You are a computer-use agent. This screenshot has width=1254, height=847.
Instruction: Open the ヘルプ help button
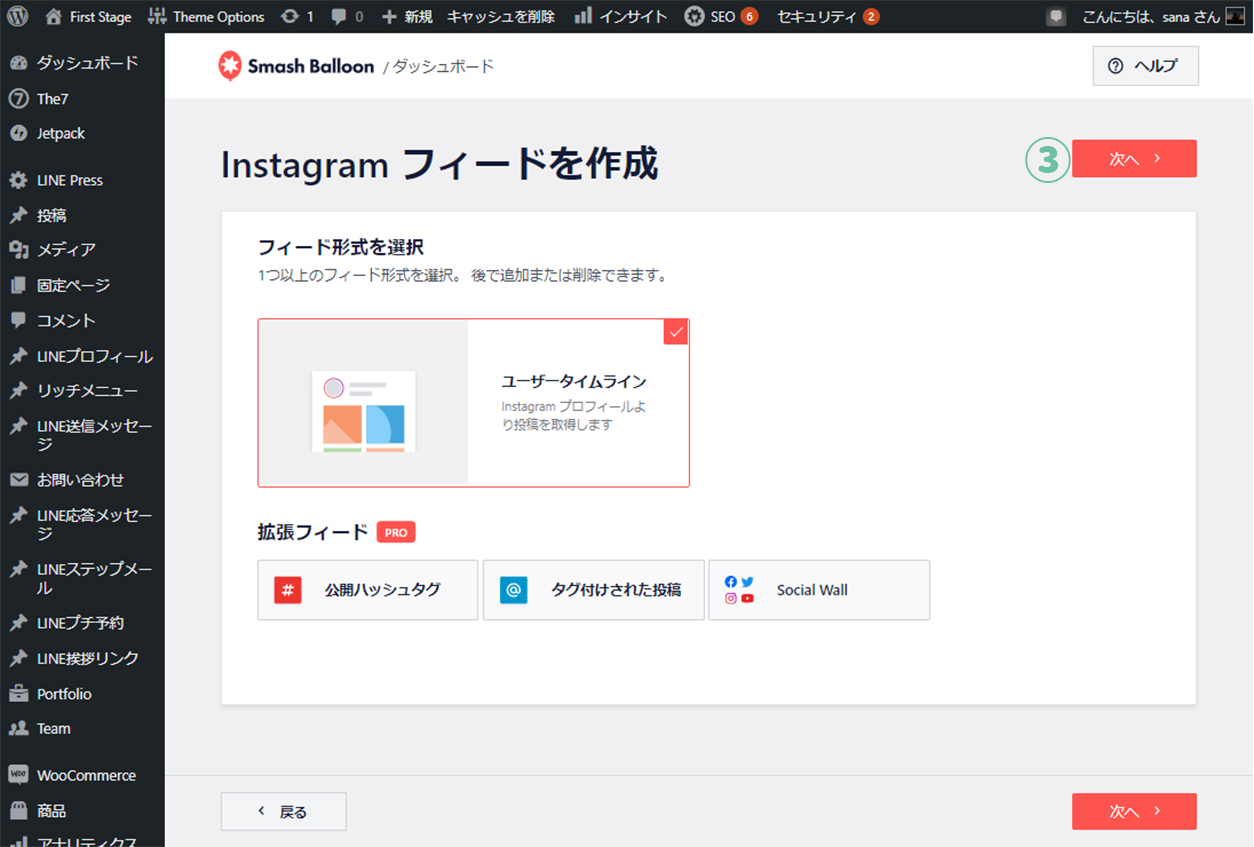point(1145,66)
